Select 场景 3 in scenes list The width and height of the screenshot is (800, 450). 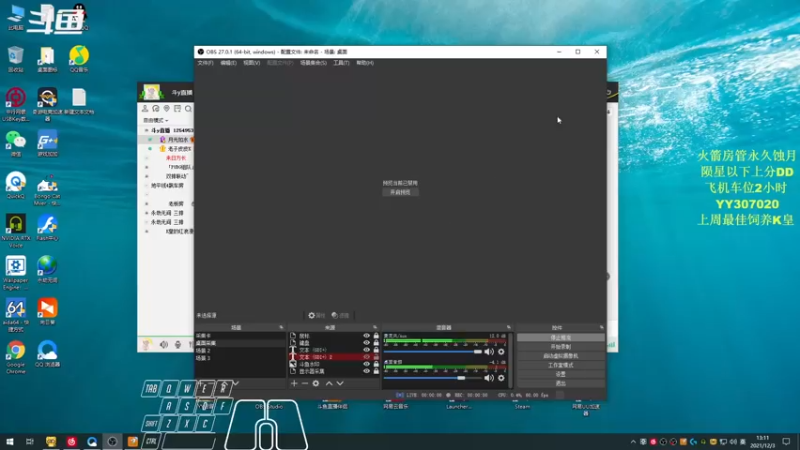(240, 358)
